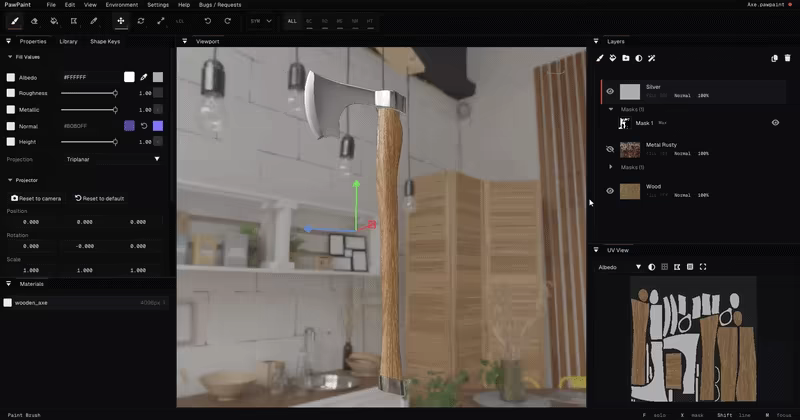Select the ALL channels filter button

[x=292, y=21]
